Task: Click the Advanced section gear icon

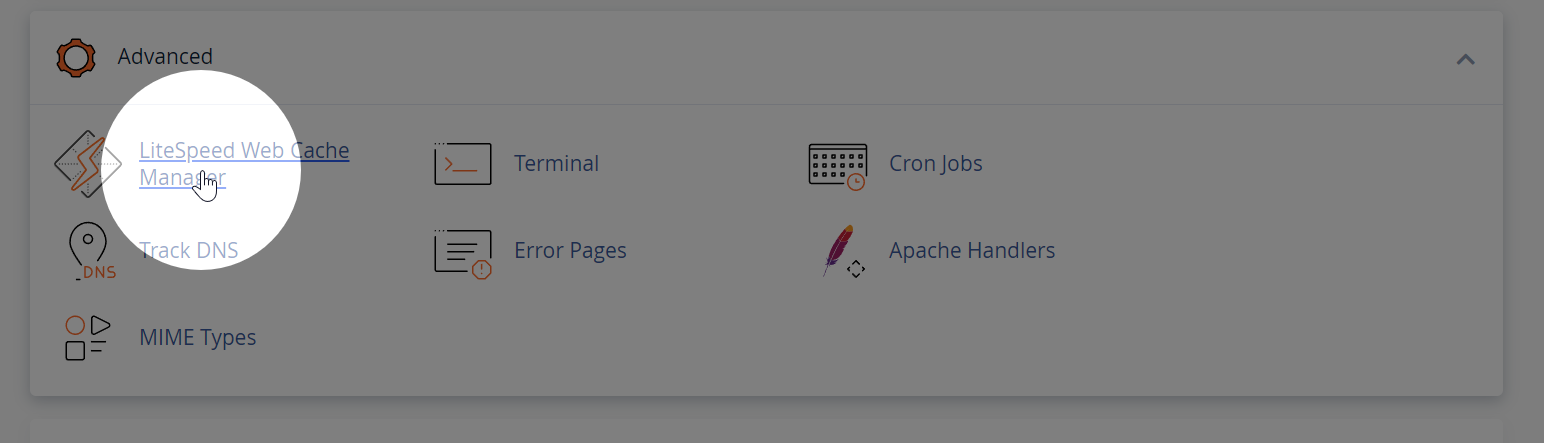Action: 76,58
